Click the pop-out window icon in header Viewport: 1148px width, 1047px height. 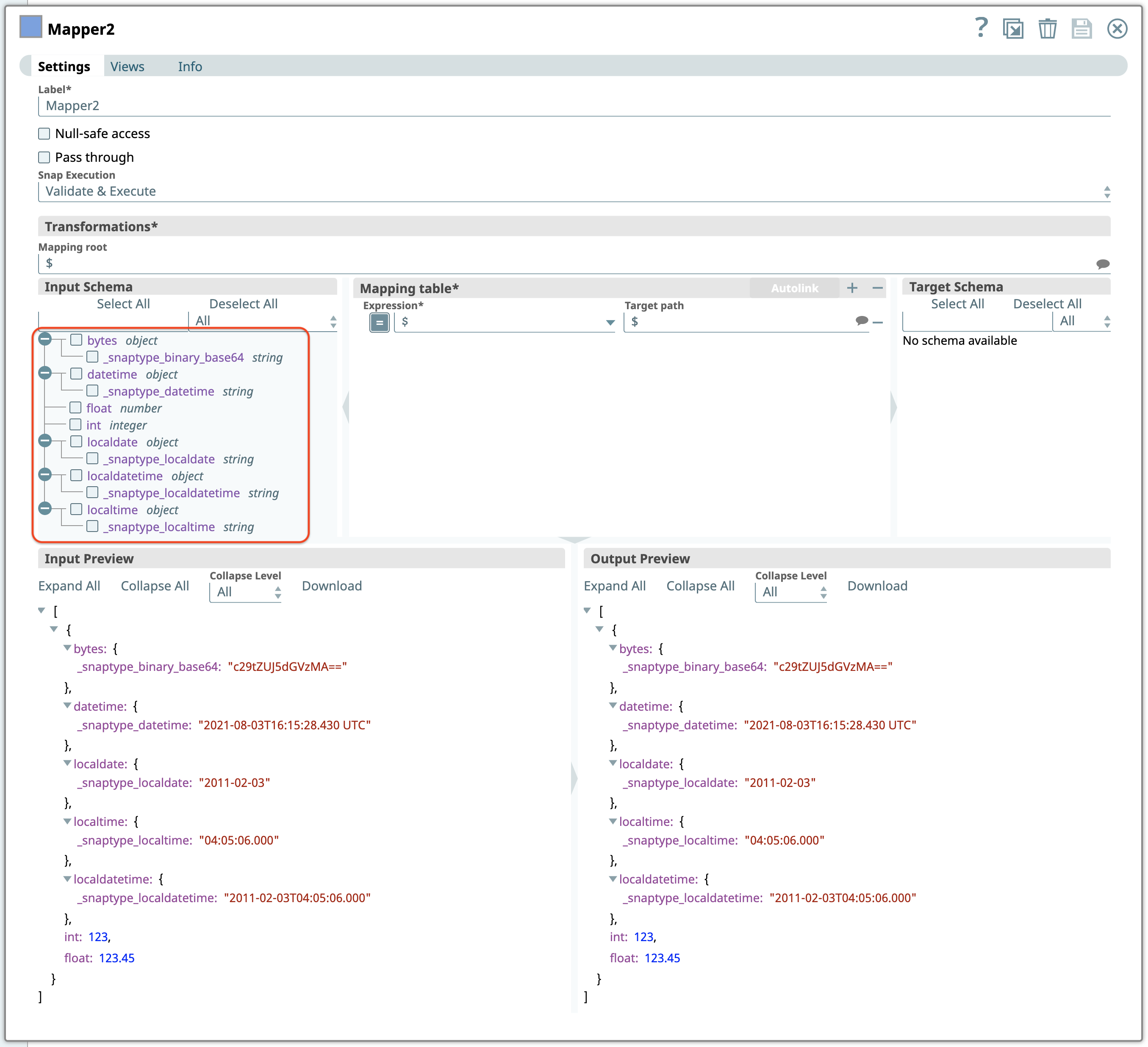click(x=1013, y=28)
